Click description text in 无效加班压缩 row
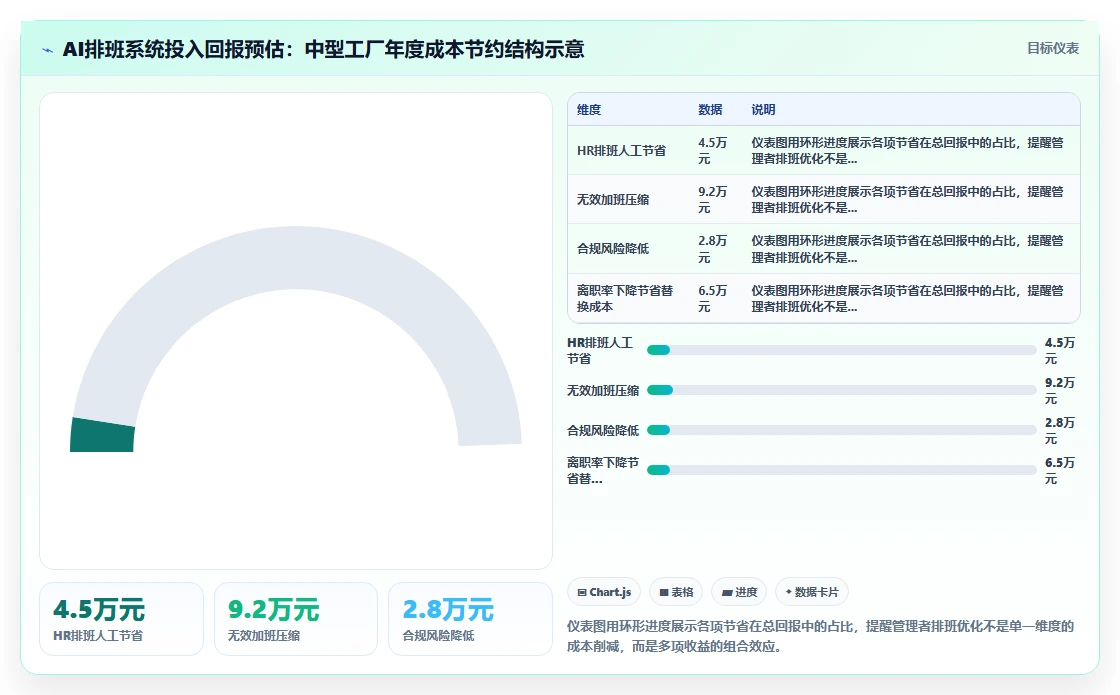 [x=907, y=200]
